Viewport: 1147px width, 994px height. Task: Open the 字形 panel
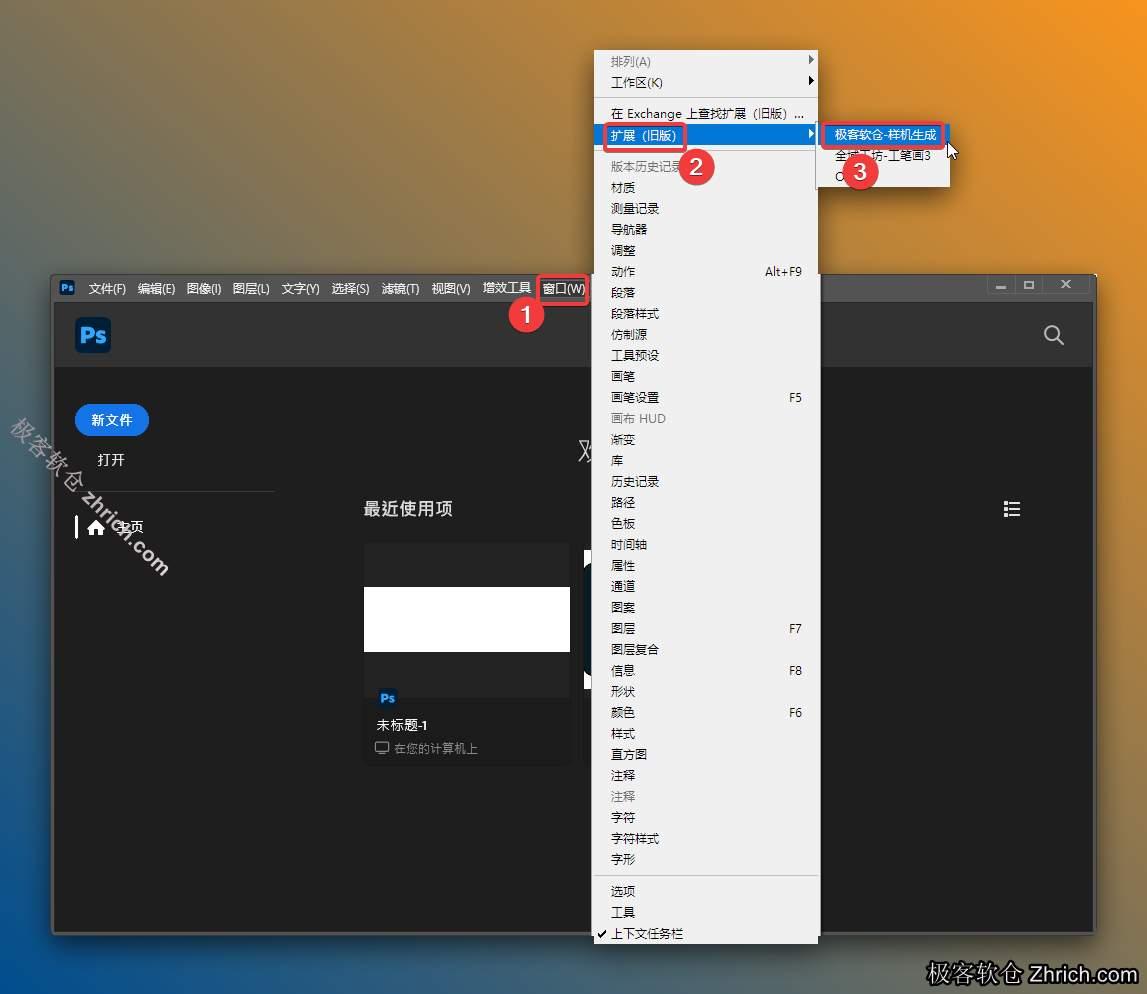pos(706,859)
